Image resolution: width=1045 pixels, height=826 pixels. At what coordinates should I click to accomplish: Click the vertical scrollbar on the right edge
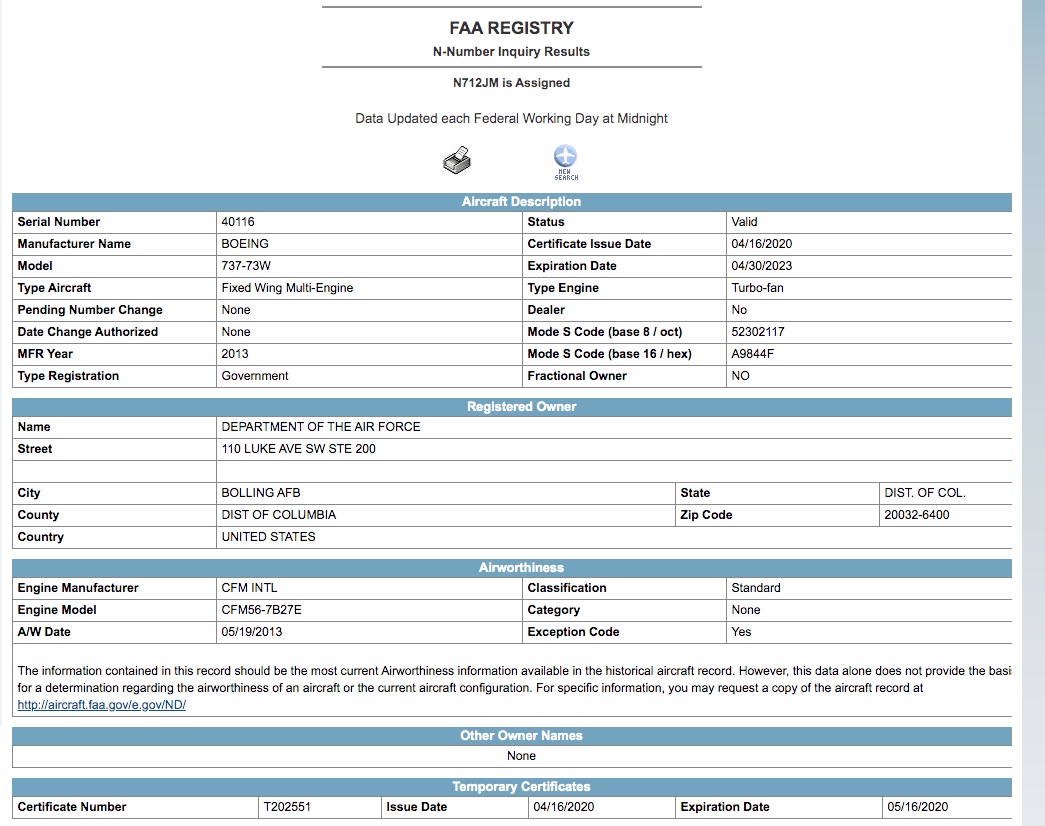(1032, 400)
